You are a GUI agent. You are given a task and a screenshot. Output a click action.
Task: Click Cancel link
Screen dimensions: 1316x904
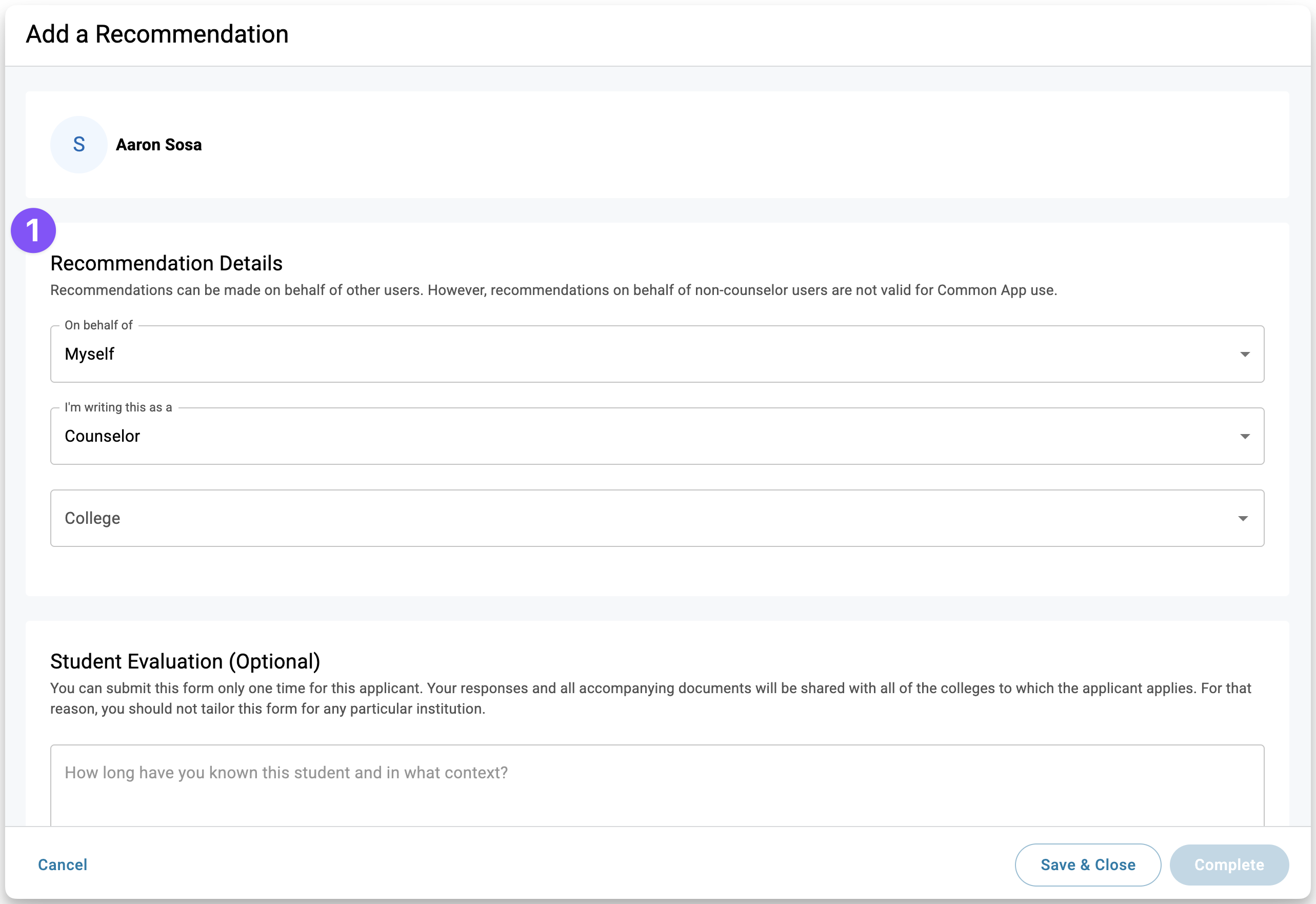tap(63, 864)
